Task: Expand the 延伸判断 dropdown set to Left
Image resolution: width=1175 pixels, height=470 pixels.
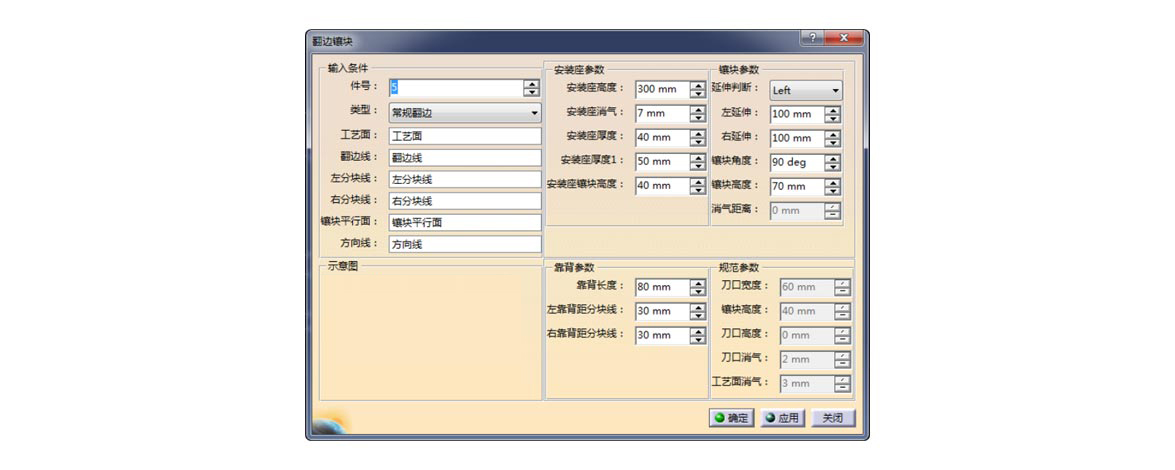Action: (x=805, y=91)
